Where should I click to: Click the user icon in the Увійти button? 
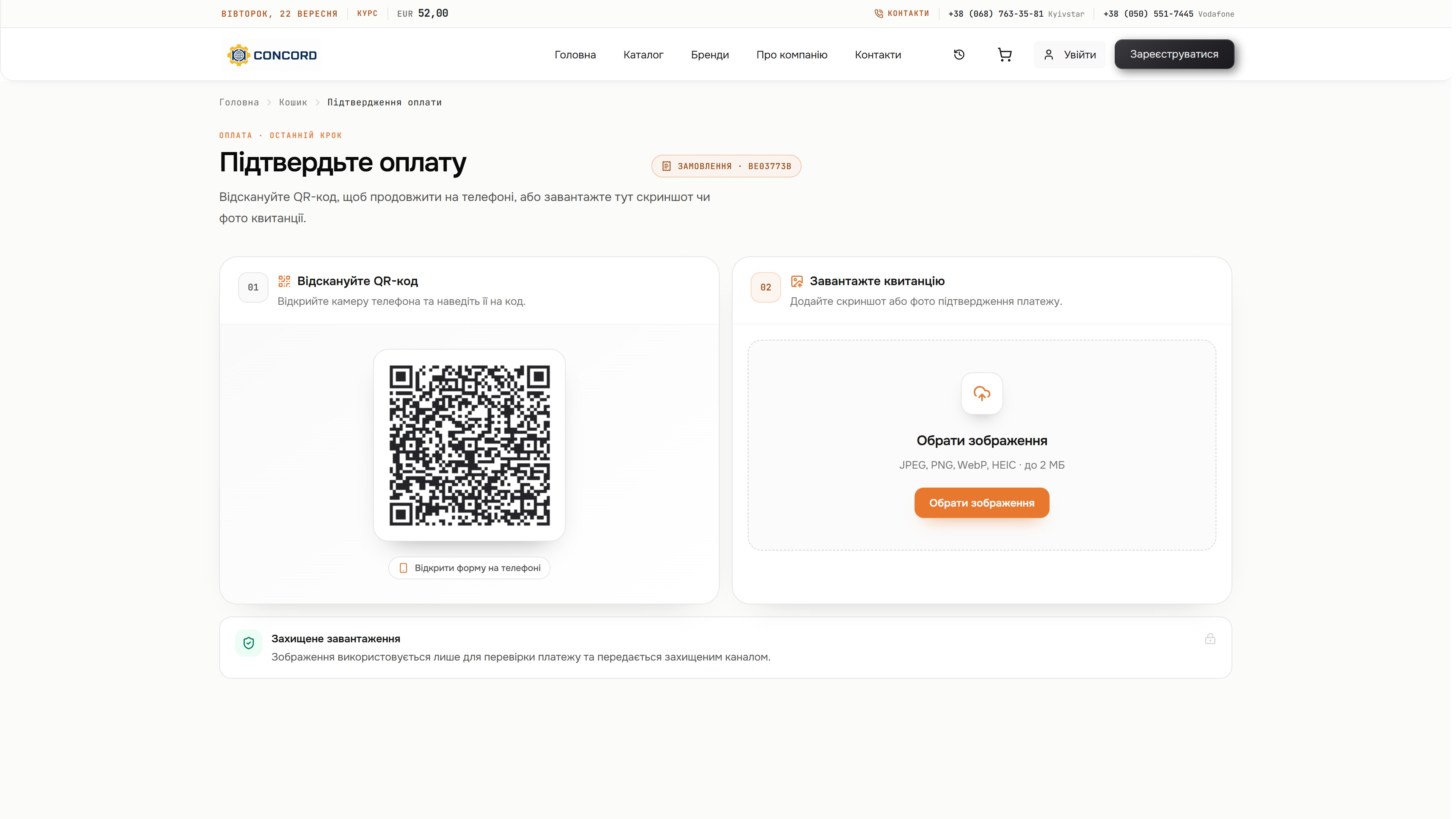click(1048, 55)
